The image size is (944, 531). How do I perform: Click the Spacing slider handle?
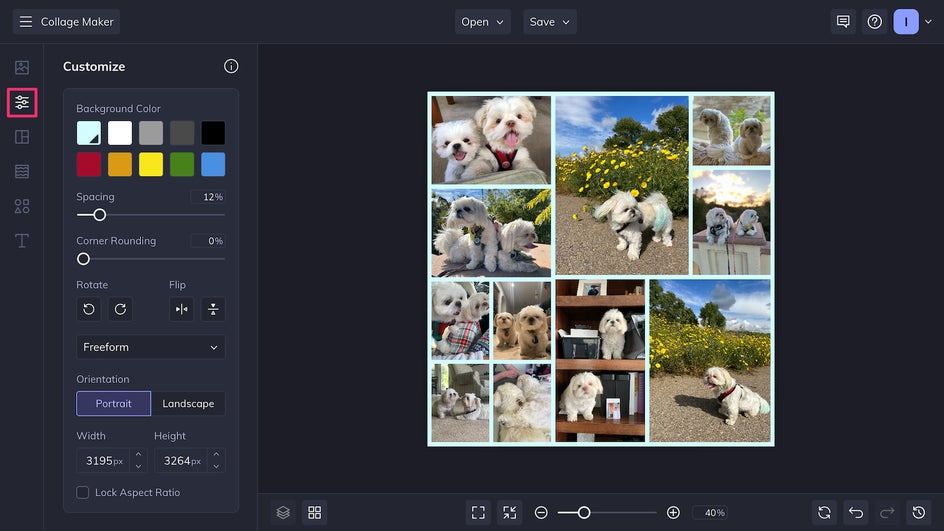click(100, 215)
